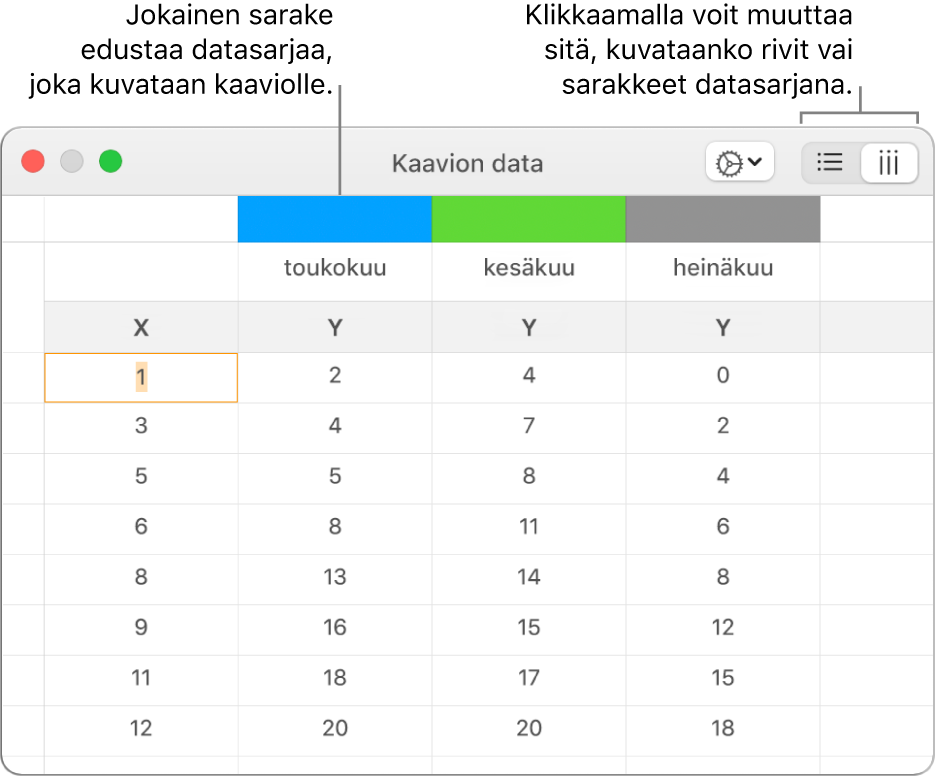This screenshot has width=935, height=777.
Task: Select heinäkuu cell in X row 8
Action: pyautogui.click(x=723, y=580)
